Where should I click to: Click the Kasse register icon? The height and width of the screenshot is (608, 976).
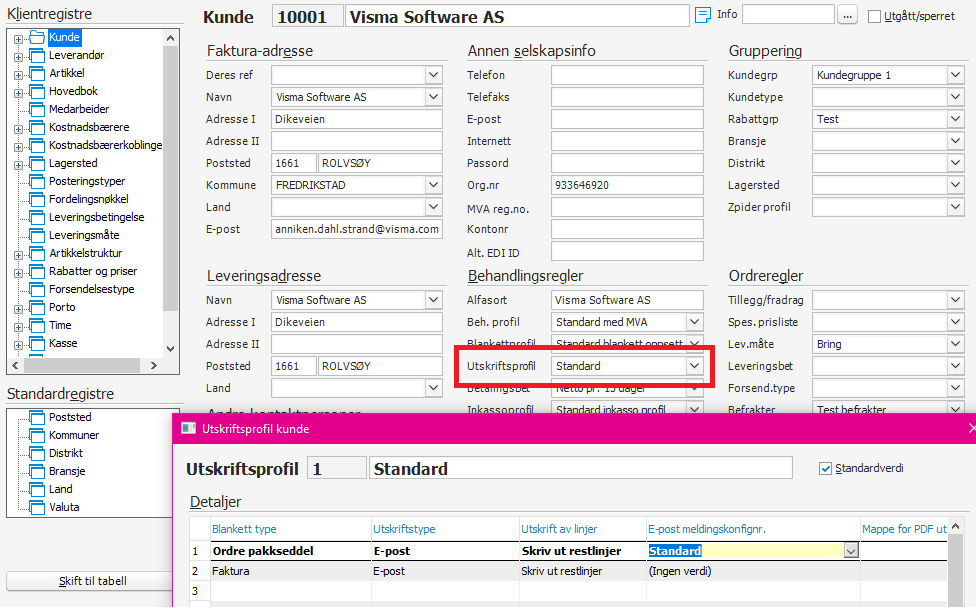(x=37, y=344)
